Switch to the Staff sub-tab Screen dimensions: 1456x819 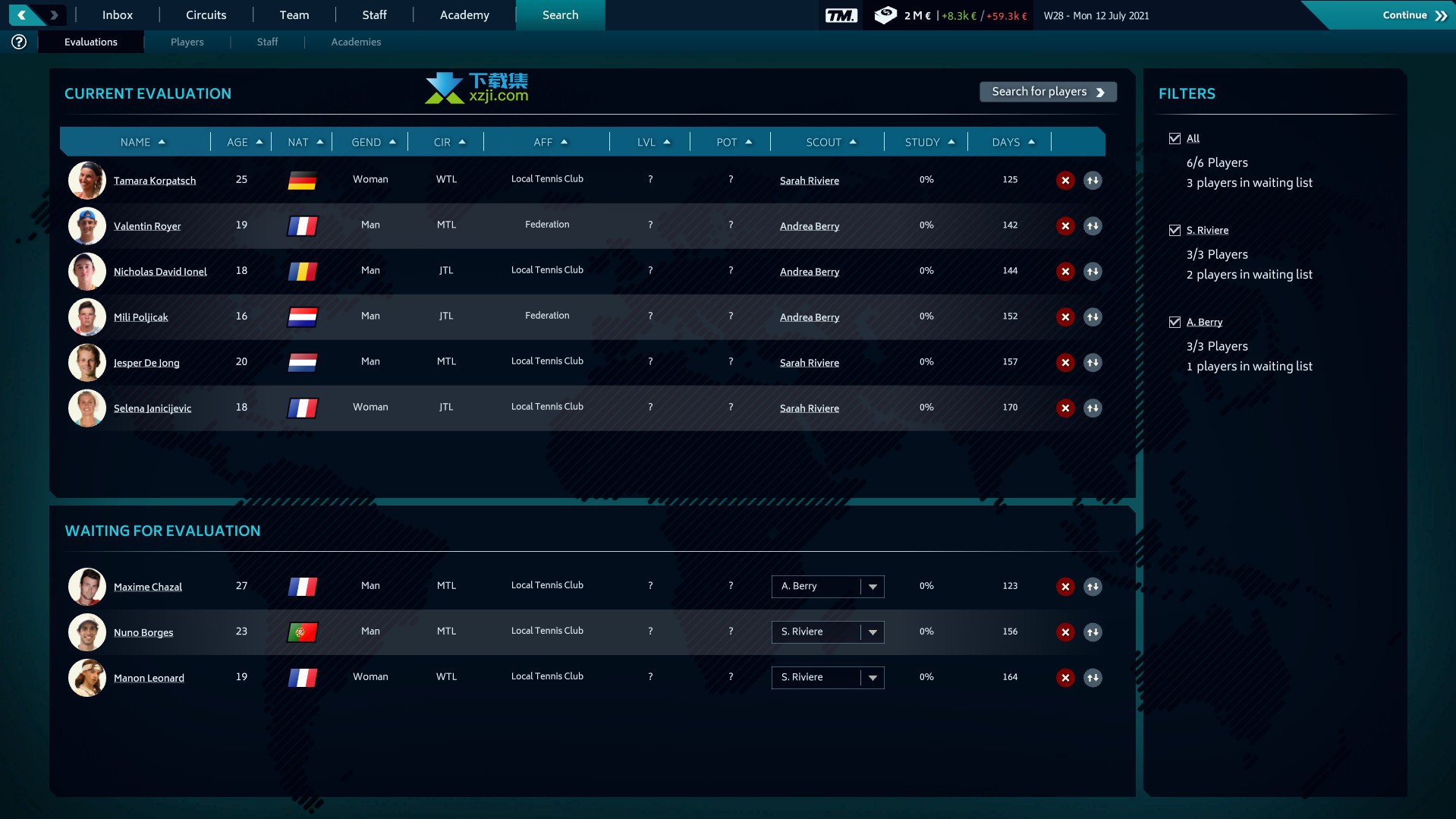click(267, 42)
